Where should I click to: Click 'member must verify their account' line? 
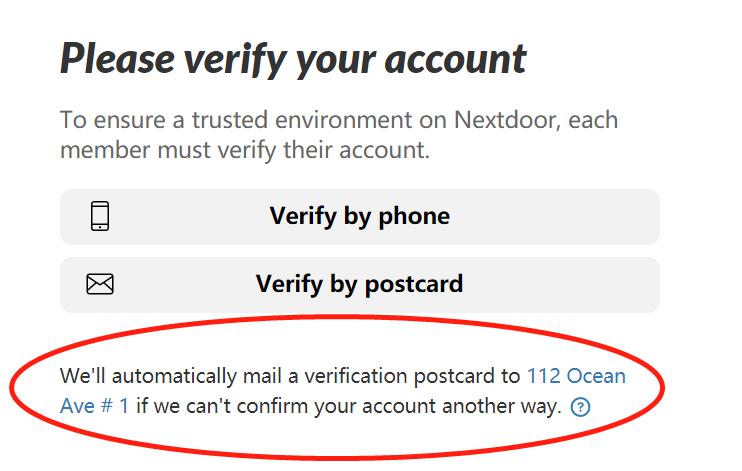244,151
